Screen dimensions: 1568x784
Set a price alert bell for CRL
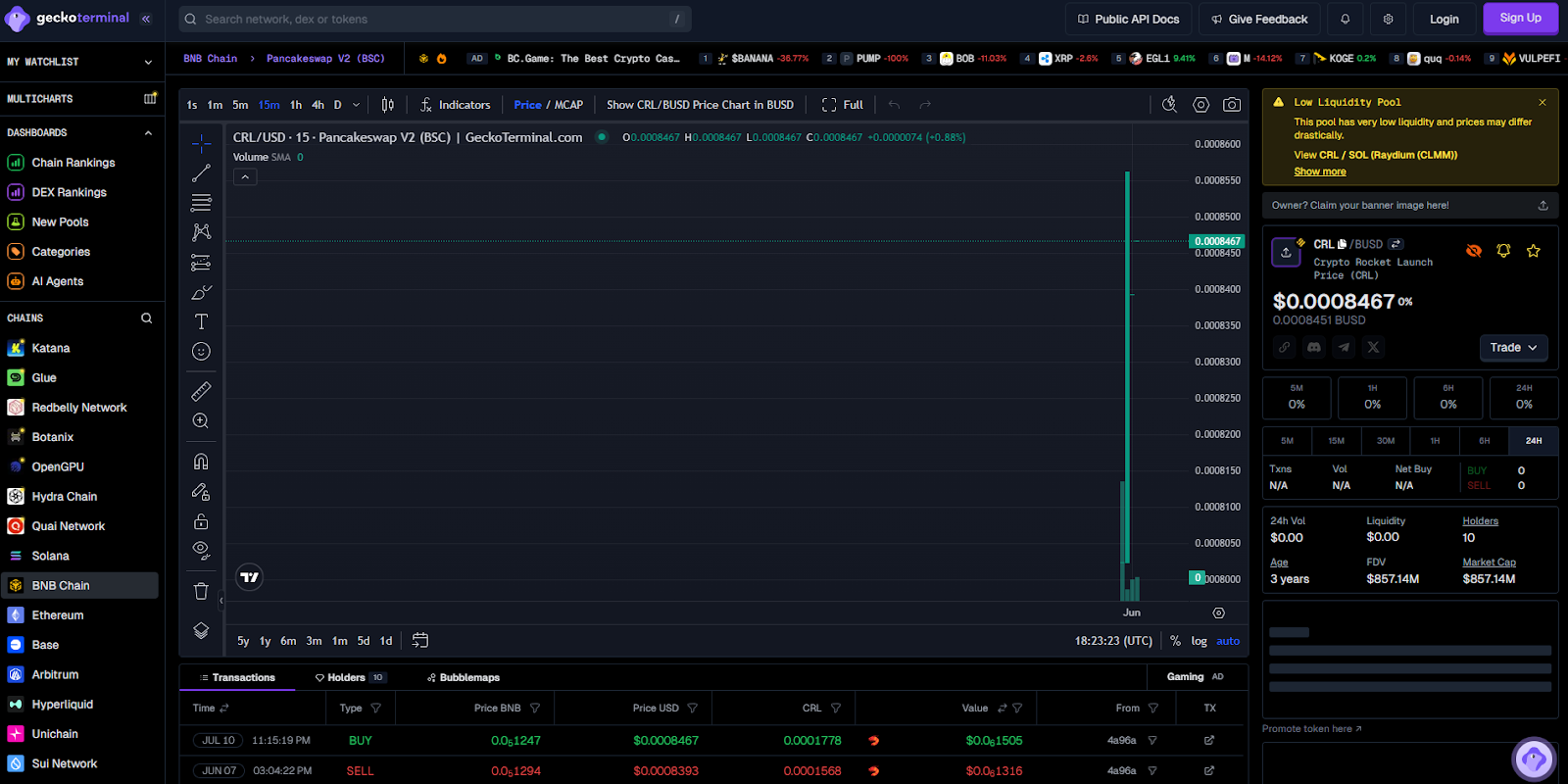pyautogui.click(x=1503, y=251)
